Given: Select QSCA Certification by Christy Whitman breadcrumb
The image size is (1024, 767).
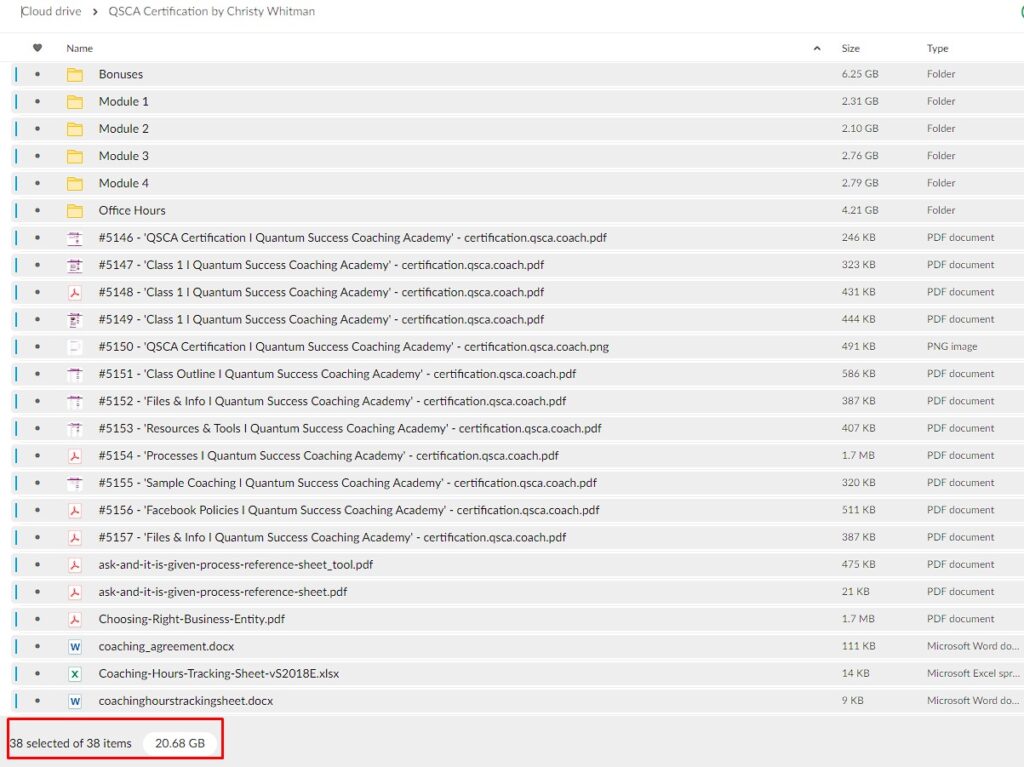Looking at the screenshot, I should (211, 12).
